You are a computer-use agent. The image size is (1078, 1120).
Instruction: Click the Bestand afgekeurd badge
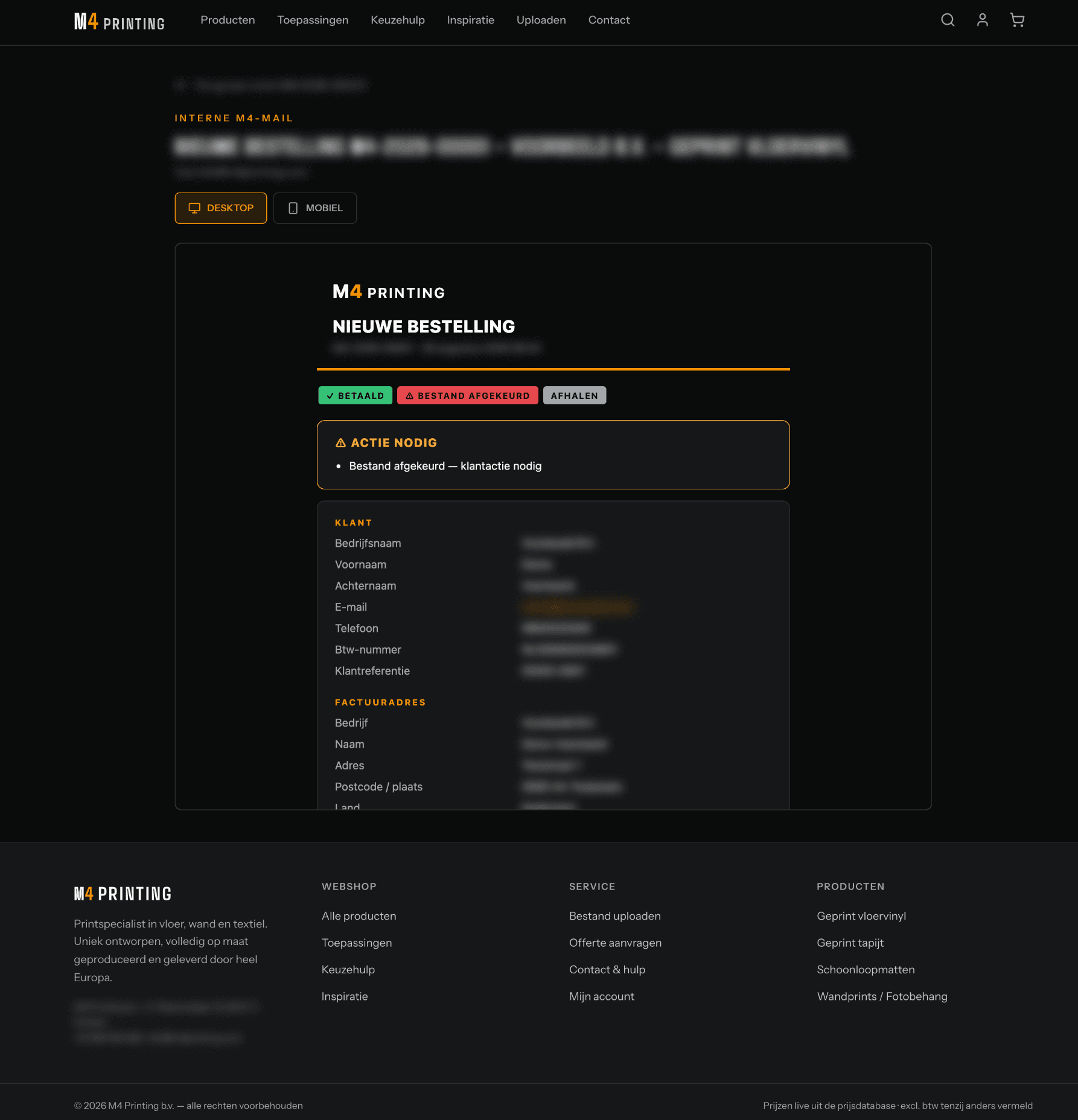(x=468, y=395)
